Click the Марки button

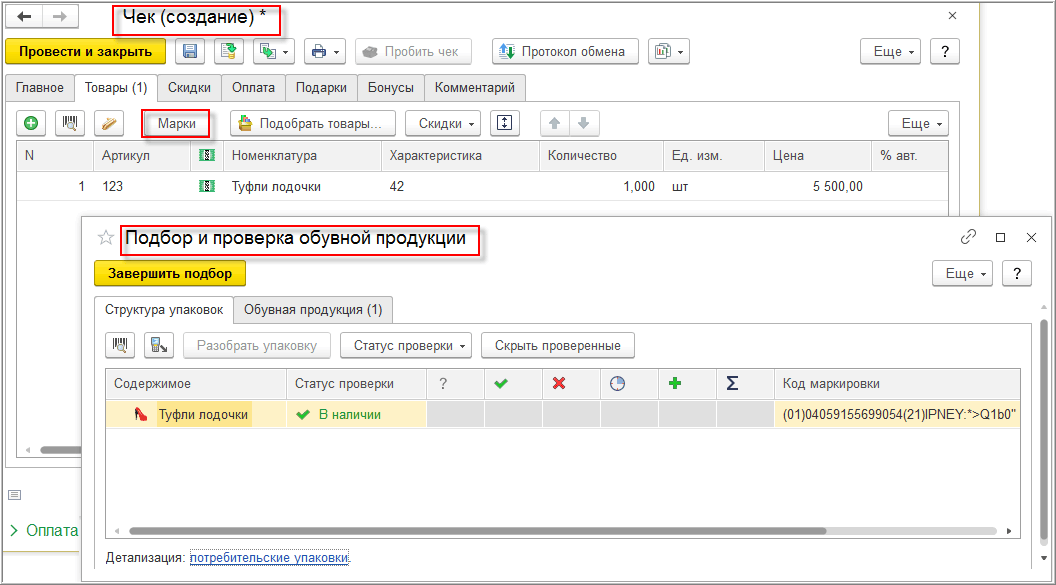pos(176,123)
